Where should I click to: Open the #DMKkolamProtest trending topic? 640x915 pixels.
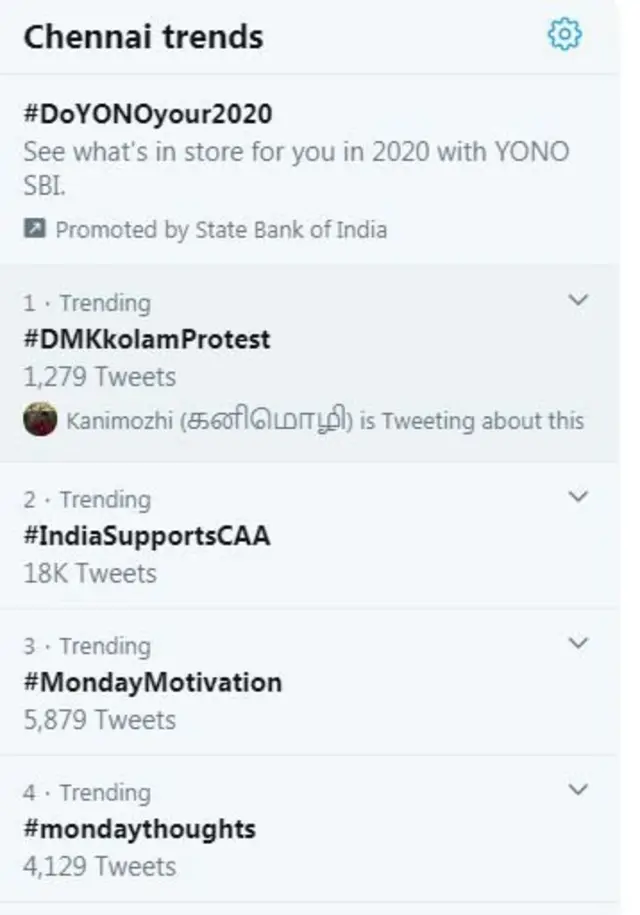[x=147, y=340]
